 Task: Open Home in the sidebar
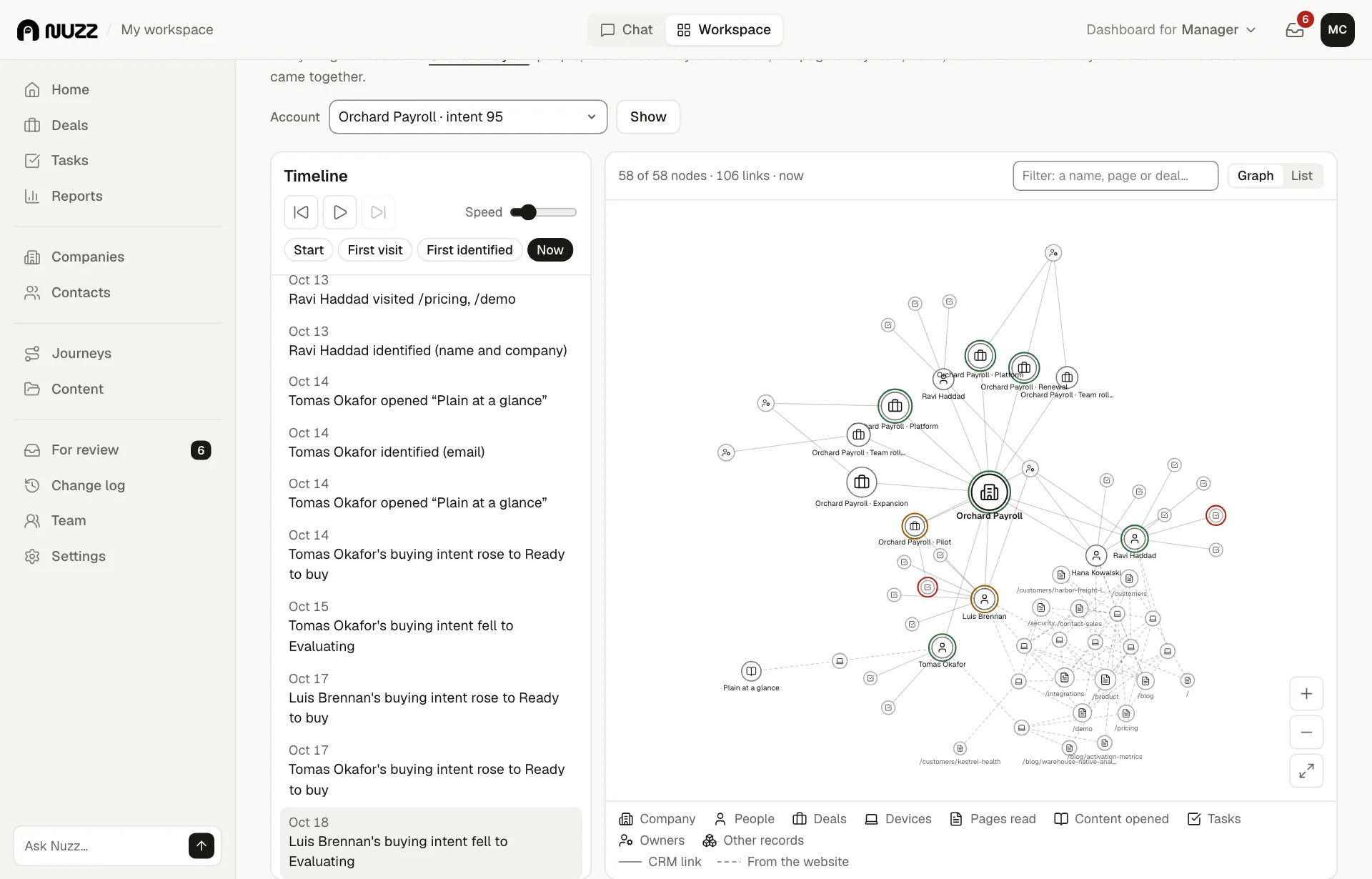tap(118, 90)
